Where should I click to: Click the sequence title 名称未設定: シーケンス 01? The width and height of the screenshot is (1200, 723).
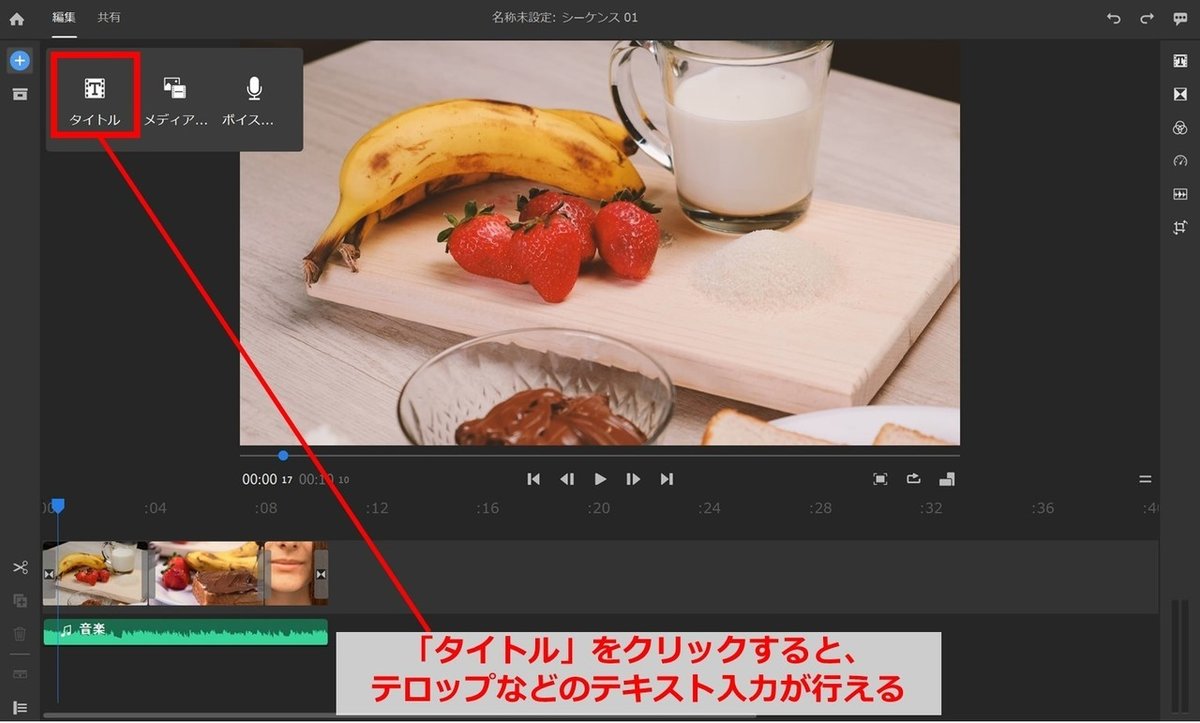click(x=565, y=18)
